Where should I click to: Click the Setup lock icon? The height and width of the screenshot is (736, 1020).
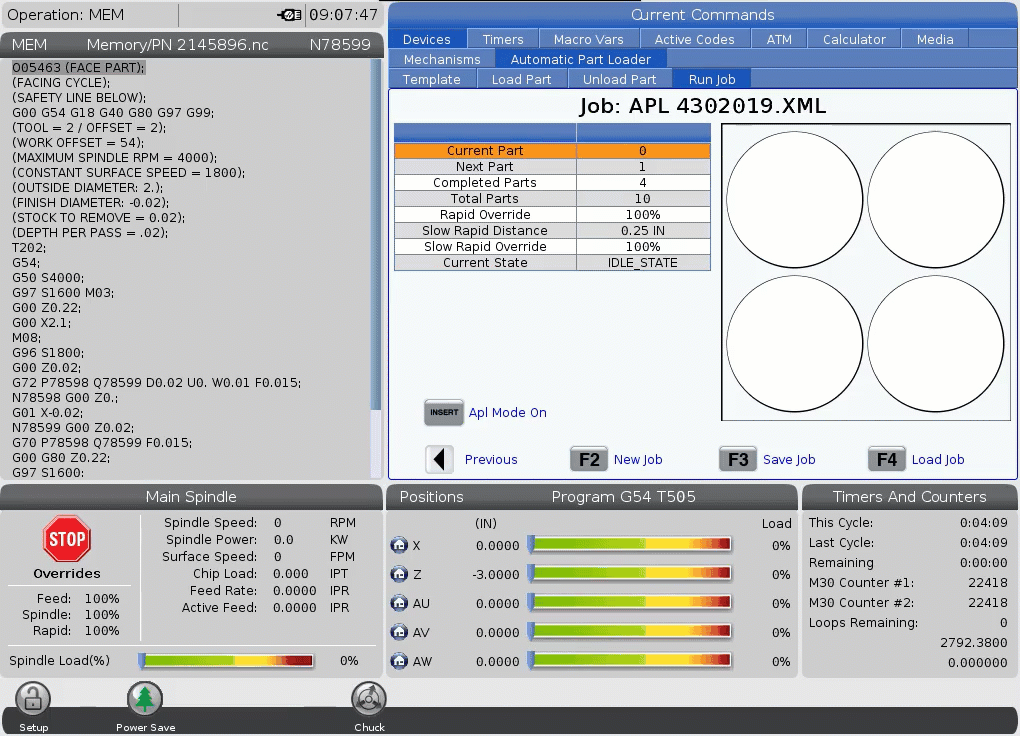[33, 699]
